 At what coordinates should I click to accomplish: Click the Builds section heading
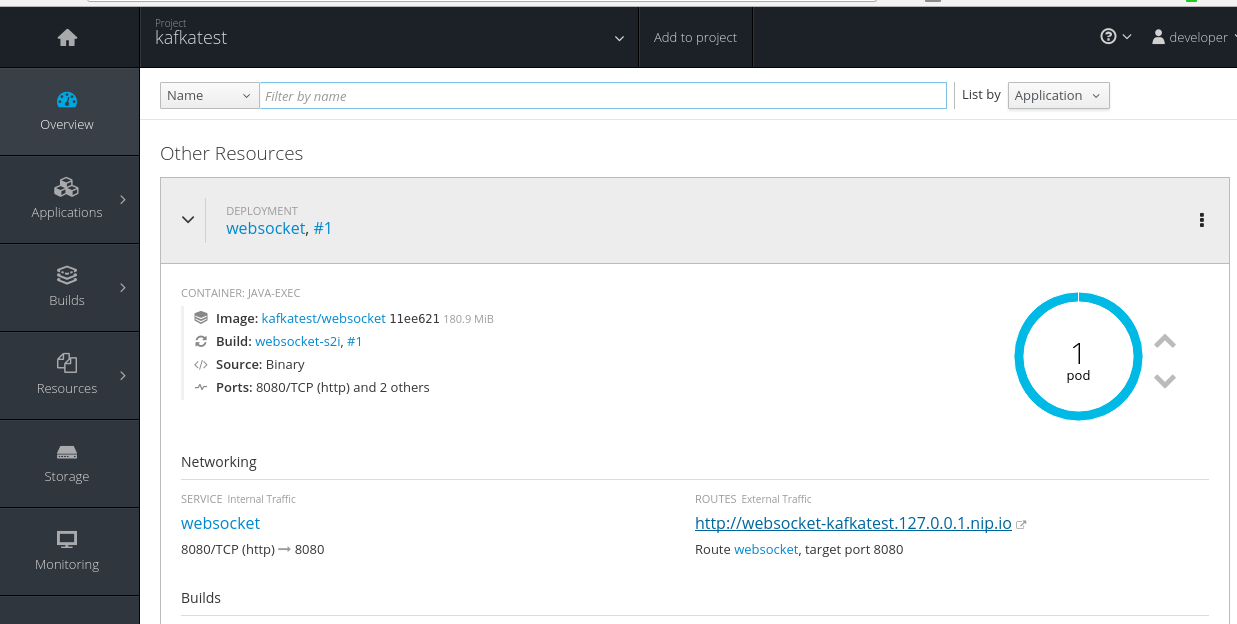(x=201, y=598)
